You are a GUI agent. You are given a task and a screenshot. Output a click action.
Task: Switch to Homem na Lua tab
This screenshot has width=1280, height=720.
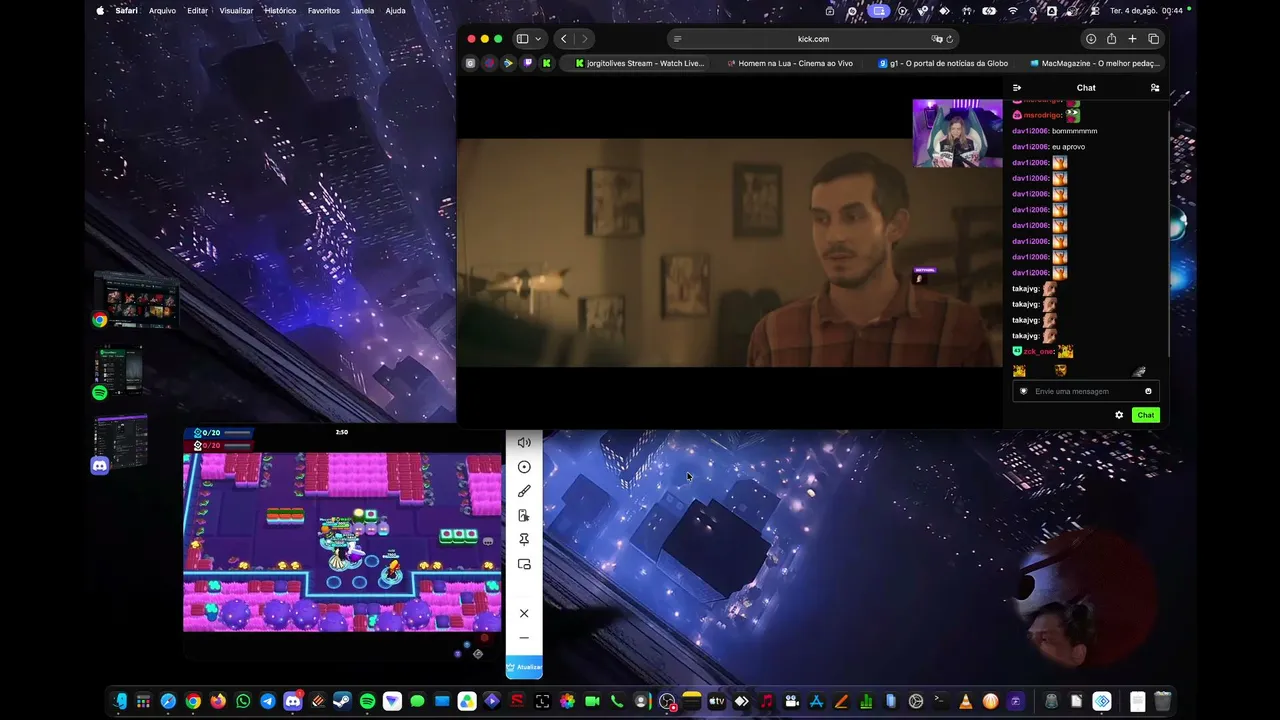pyautogui.click(x=790, y=63)
